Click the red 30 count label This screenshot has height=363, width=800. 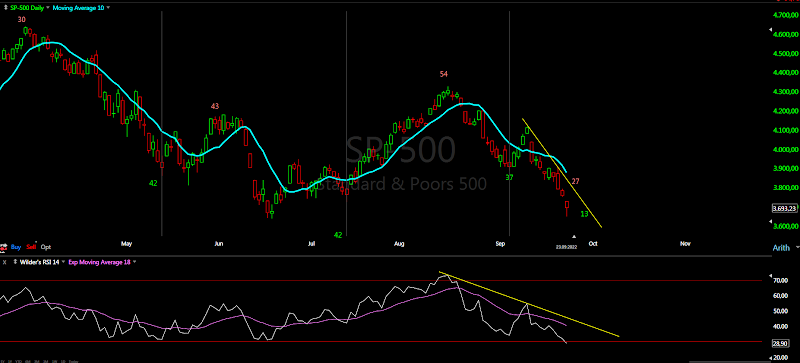[21, 19]
